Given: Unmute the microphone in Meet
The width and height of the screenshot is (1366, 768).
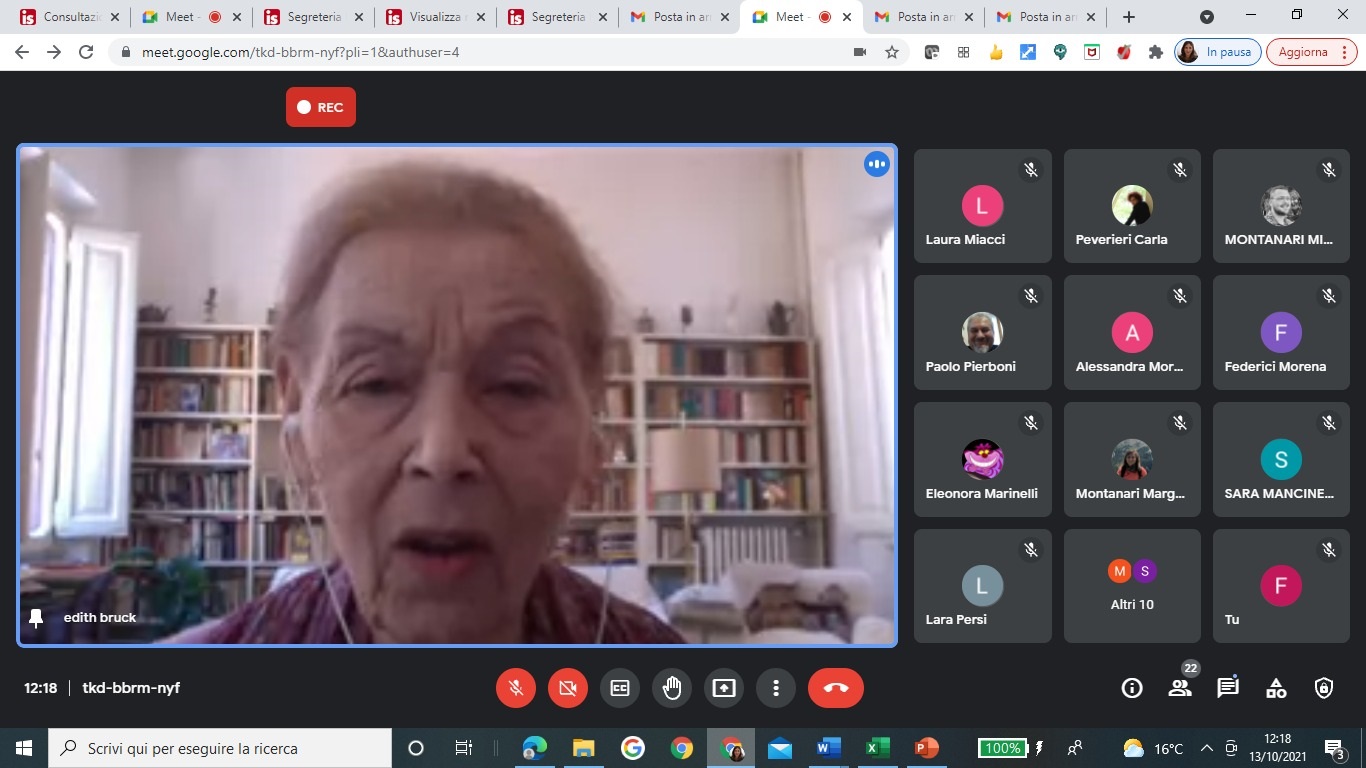Looking at the screenshot, I should [516, 688].
